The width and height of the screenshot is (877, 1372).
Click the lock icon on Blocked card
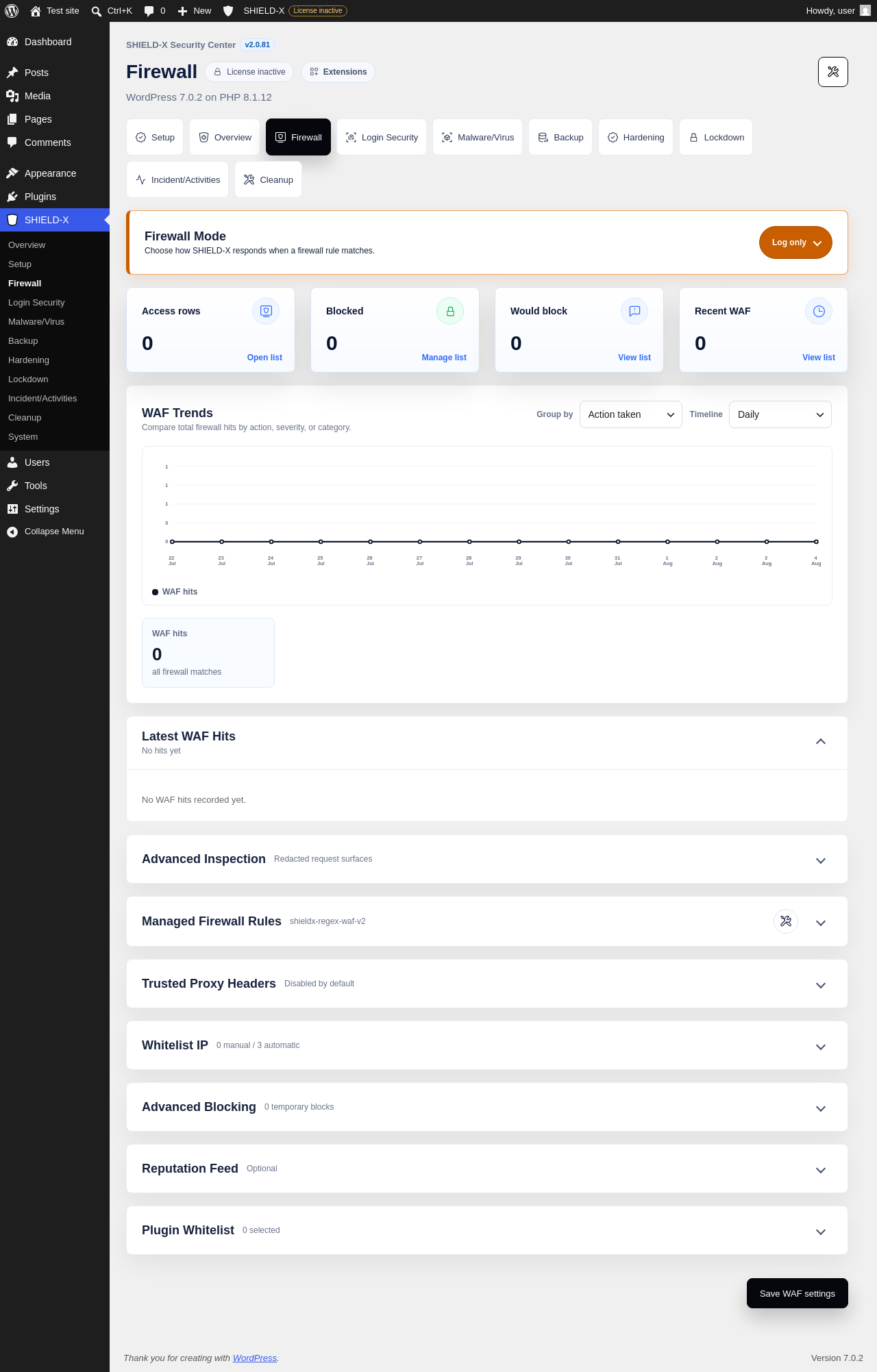(450, 311)
